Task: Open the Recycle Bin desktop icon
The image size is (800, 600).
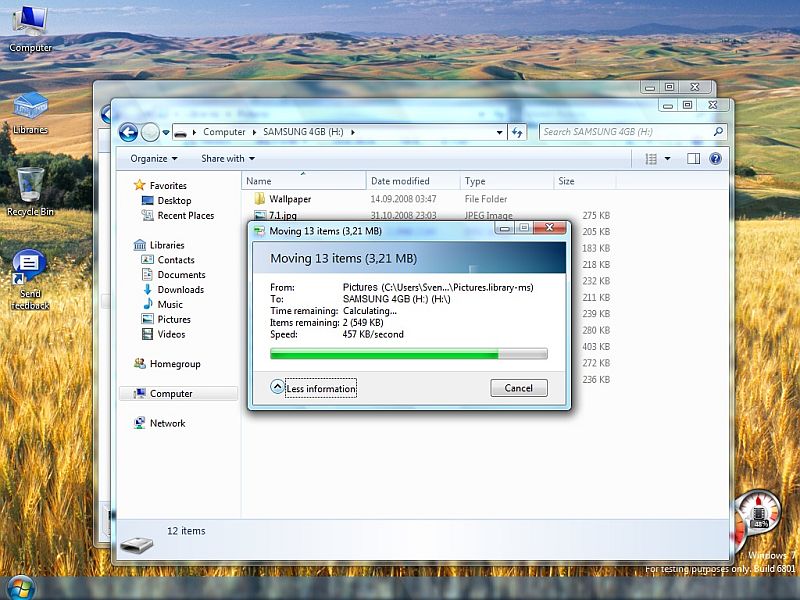Action: 30,192
